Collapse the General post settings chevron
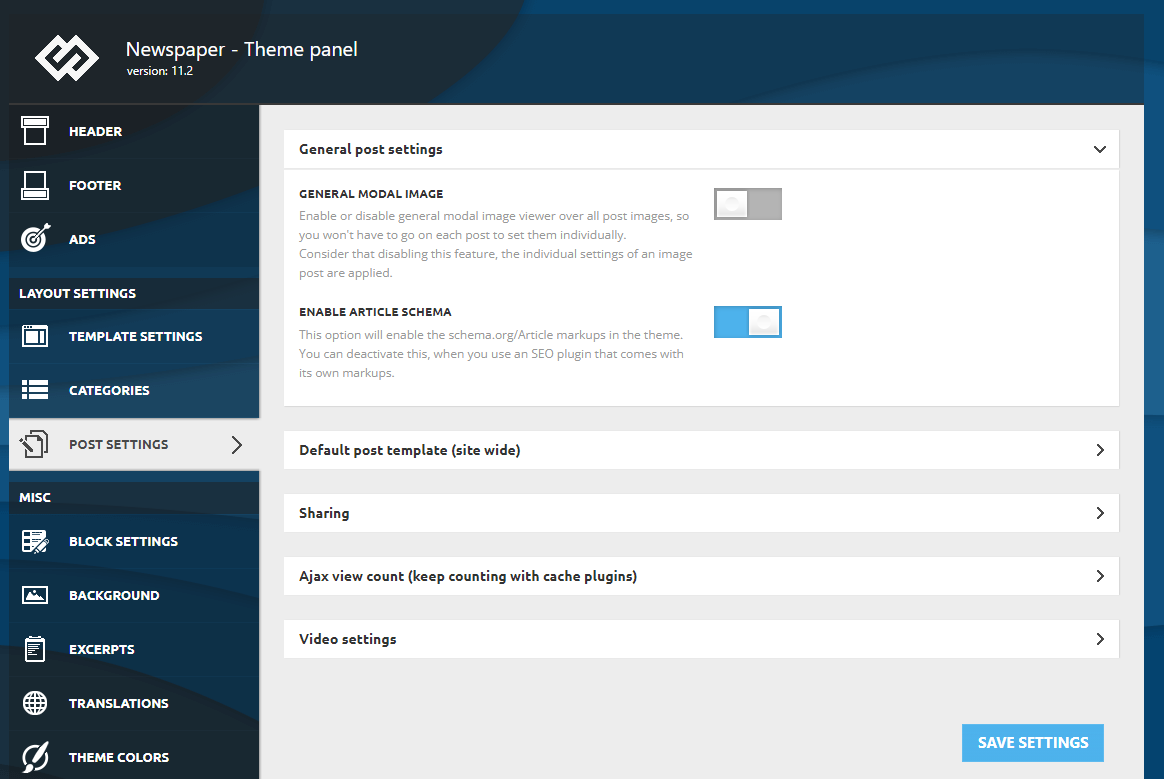This screenshot has height=779, width=1164. 1099,149
